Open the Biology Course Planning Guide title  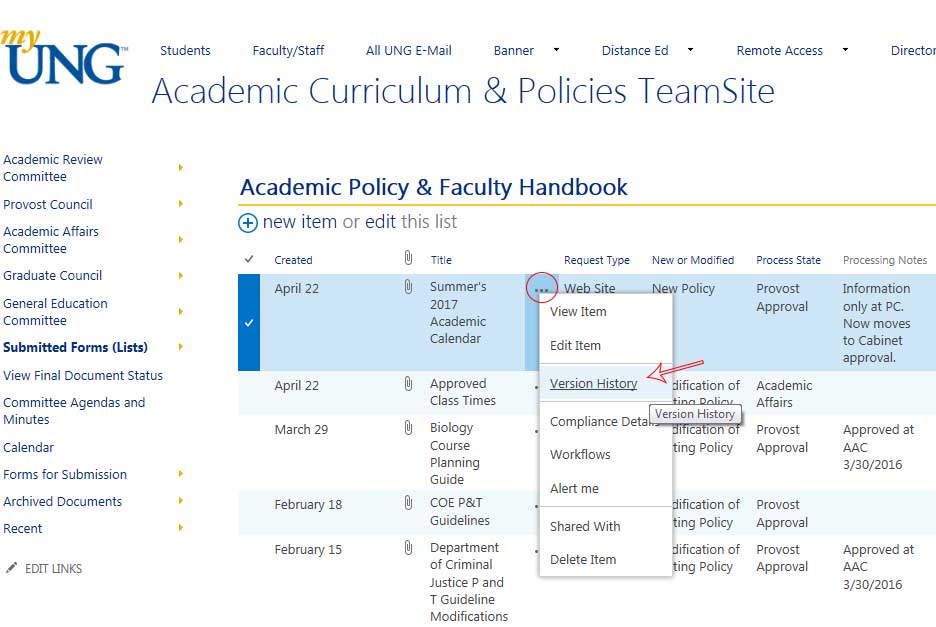(454, 453)
